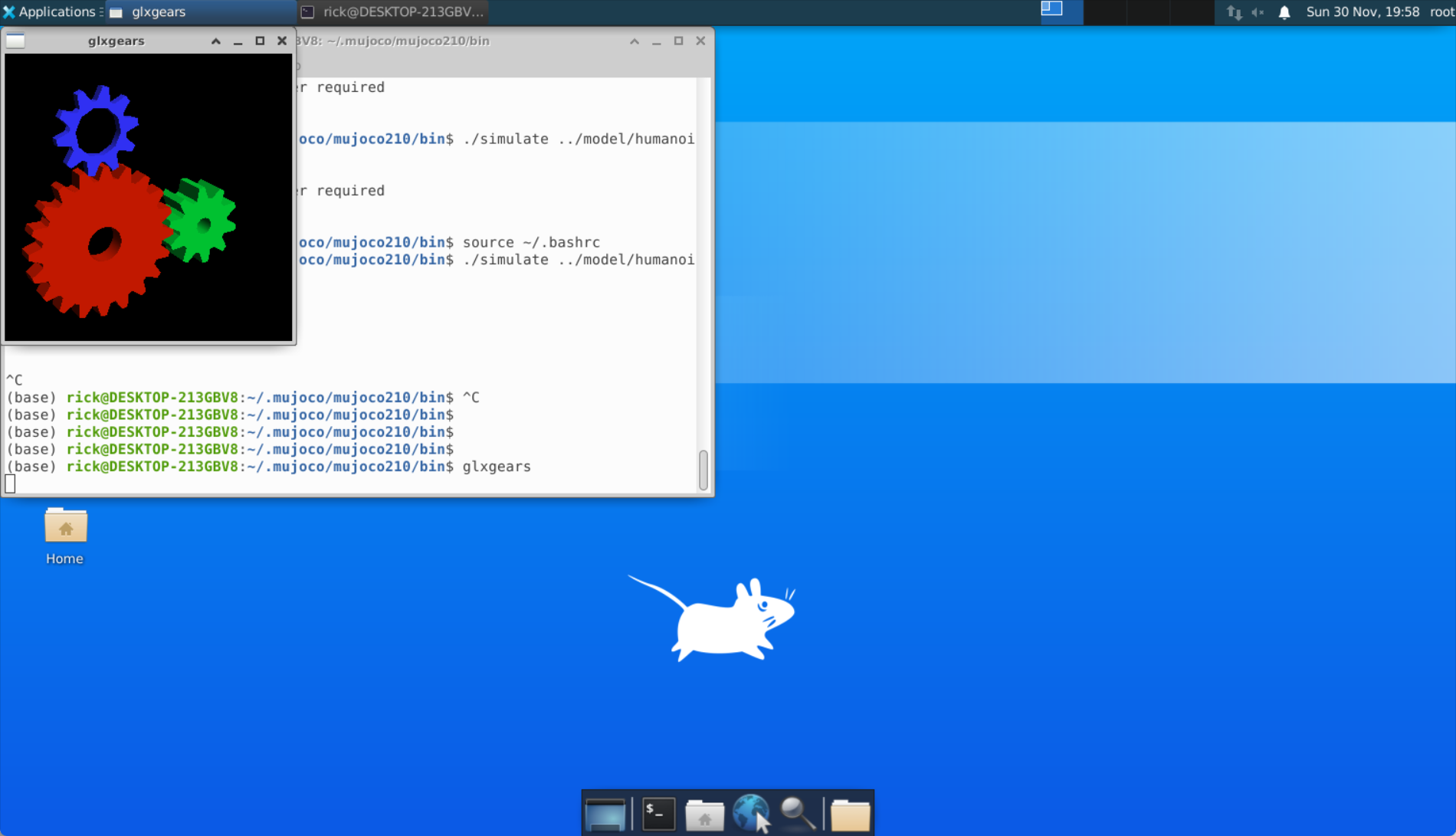Open the folder icon at dock end

coord(850,814)
